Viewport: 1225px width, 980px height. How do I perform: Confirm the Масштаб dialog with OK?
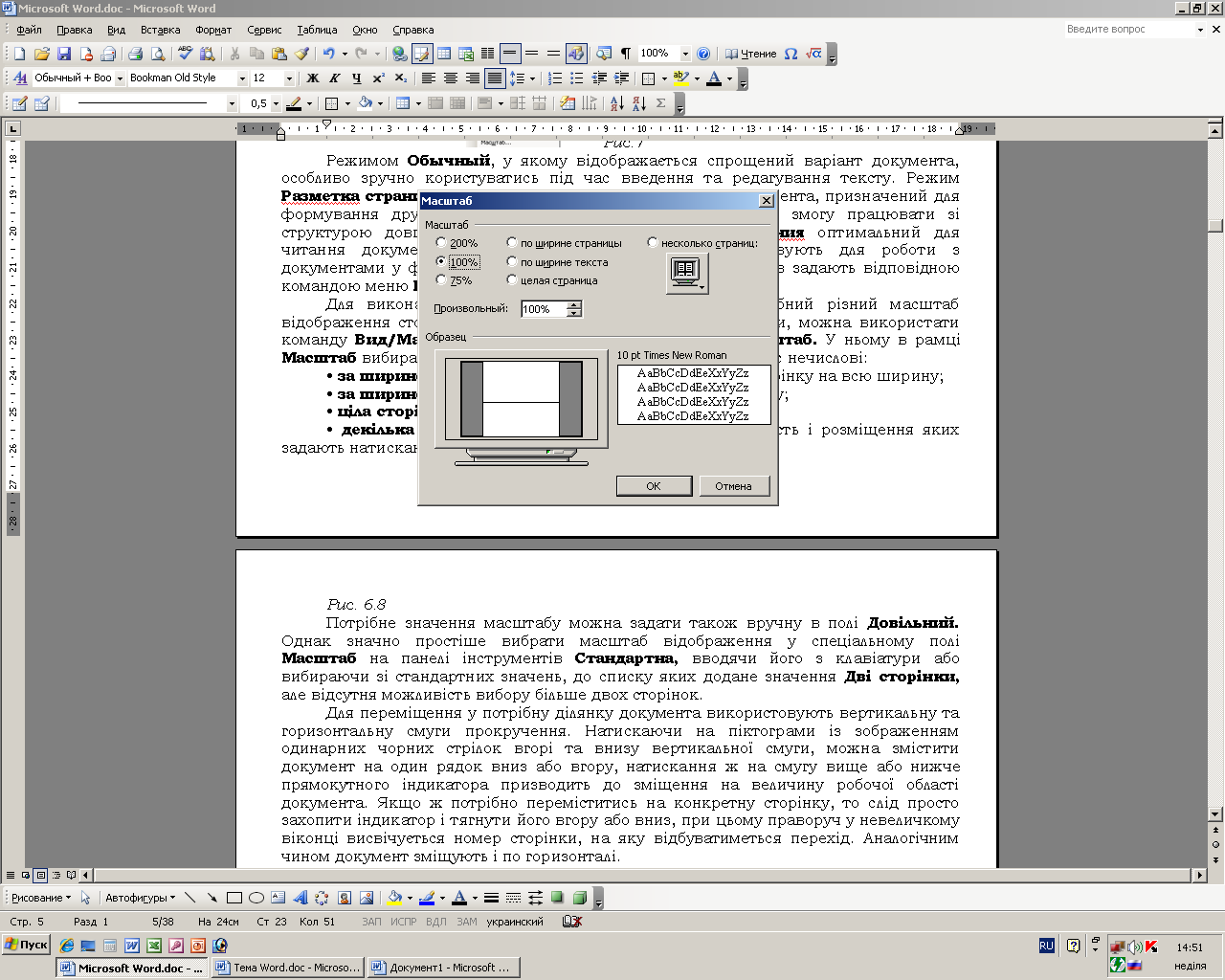pos(654,486)
